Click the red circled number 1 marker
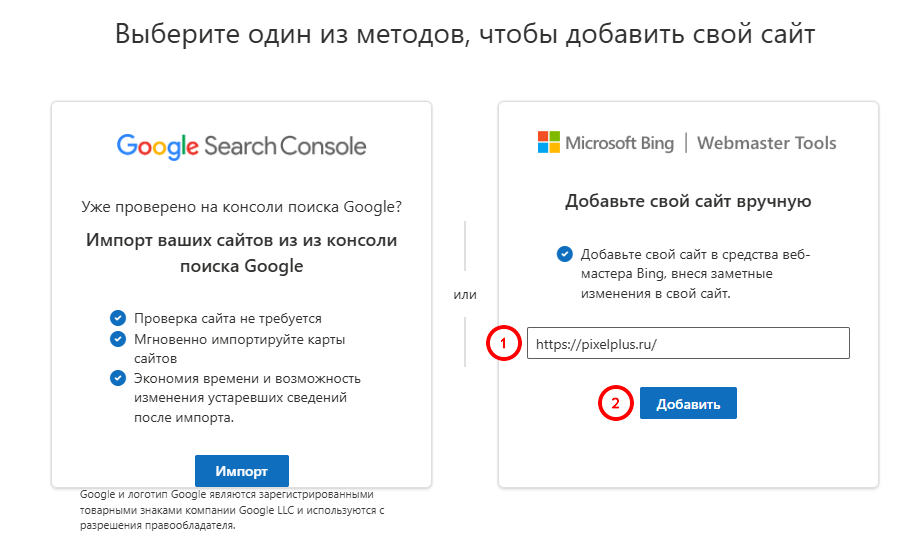The height and width of the screenshot is (543, 923). click(x=504, y=344)
